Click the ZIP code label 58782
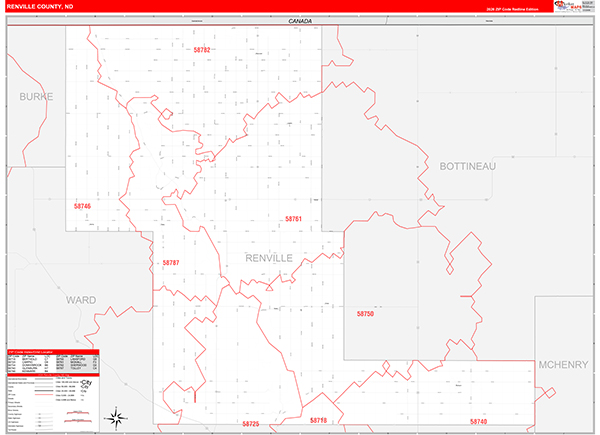The height and width of the screenshot is (435, 600). point(202,50)
